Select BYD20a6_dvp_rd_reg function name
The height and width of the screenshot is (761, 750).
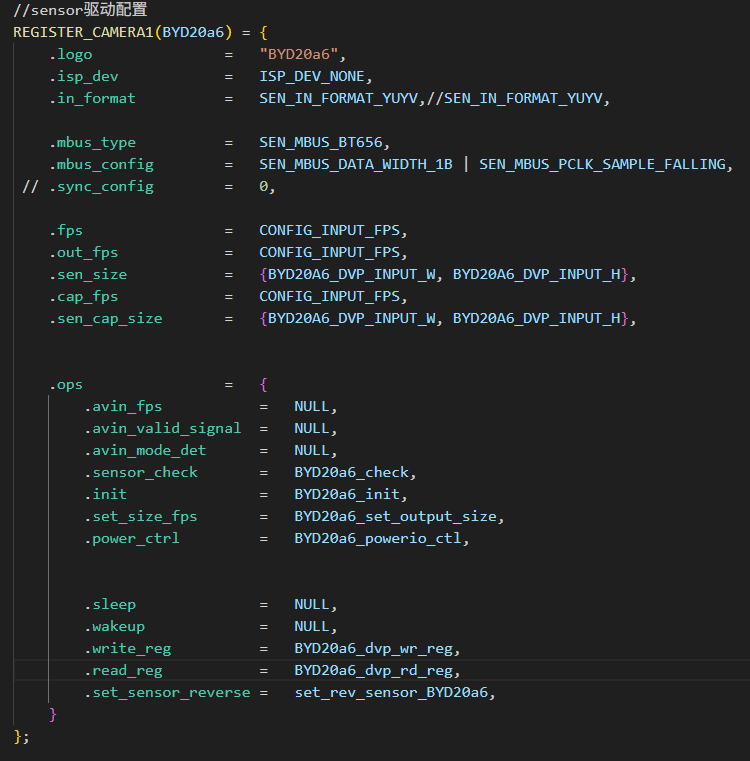coord(374,671)
